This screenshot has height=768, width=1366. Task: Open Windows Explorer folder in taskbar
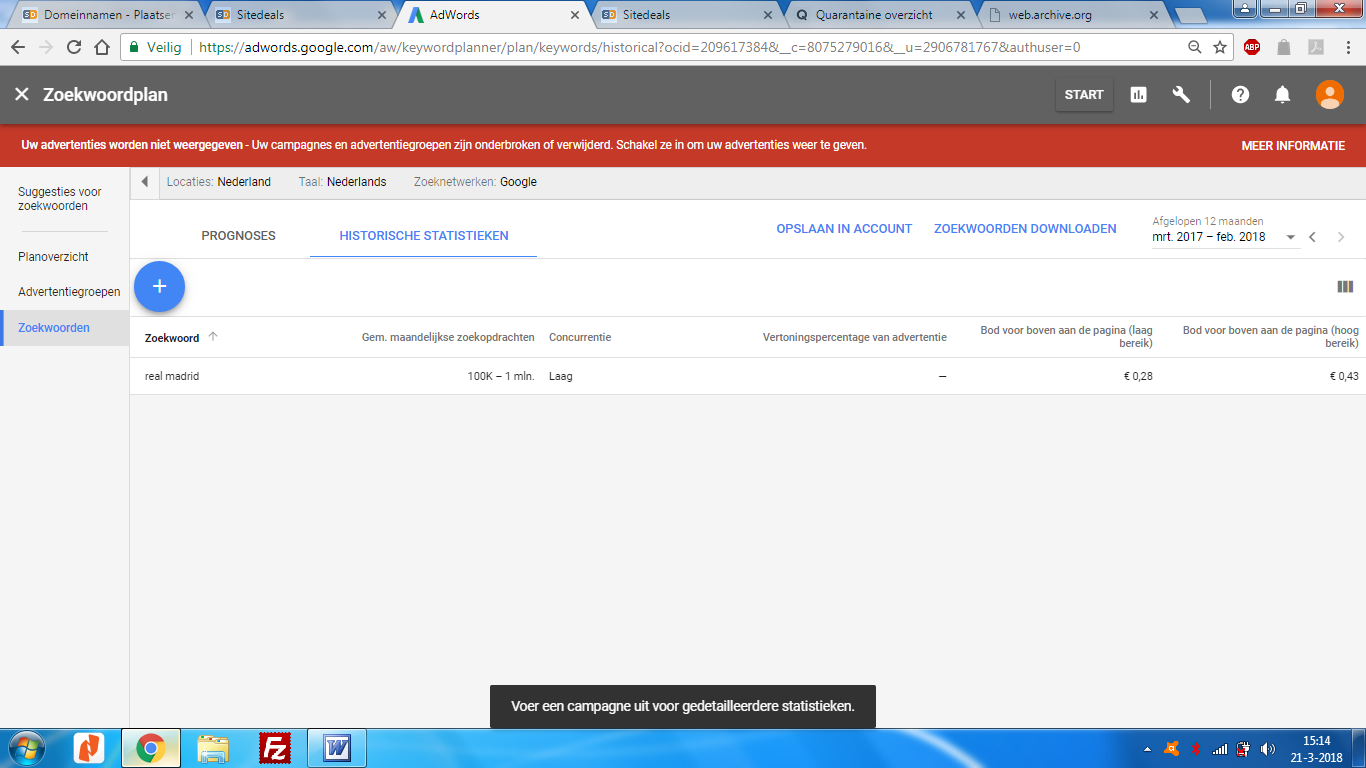click(x=214, y=748)
